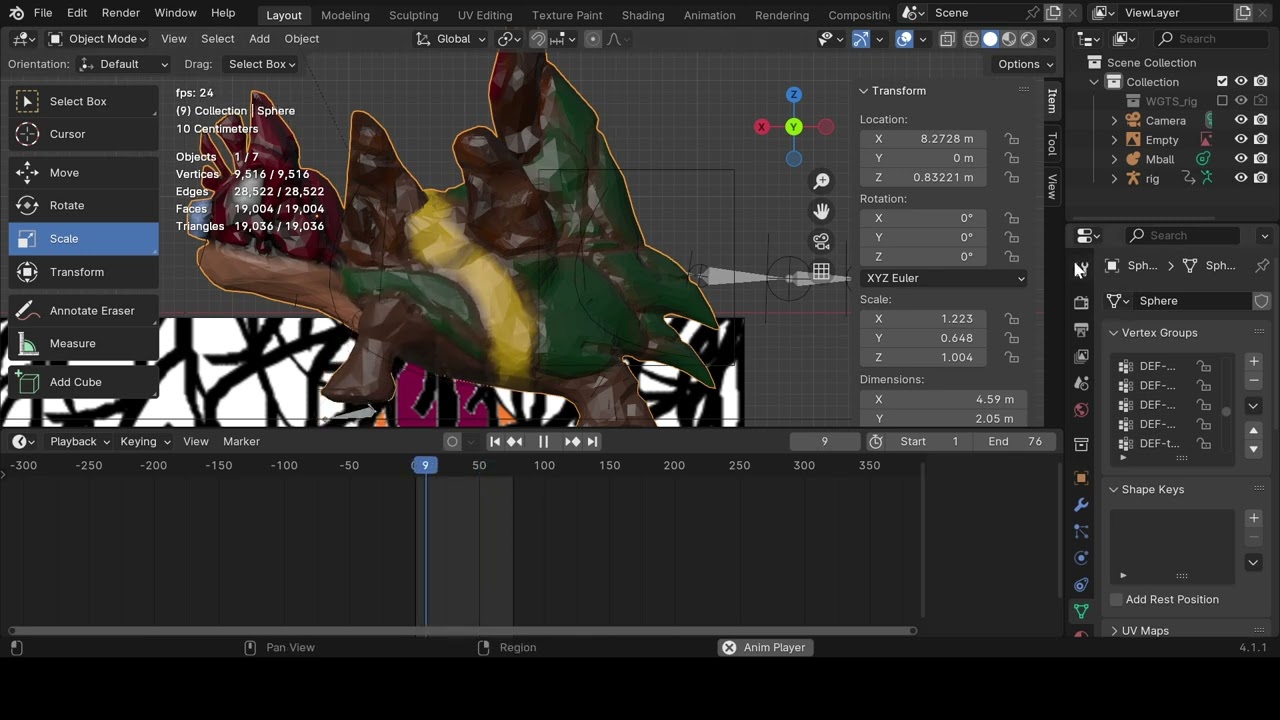Open the Object Mode dropdown

coord(97,39)
